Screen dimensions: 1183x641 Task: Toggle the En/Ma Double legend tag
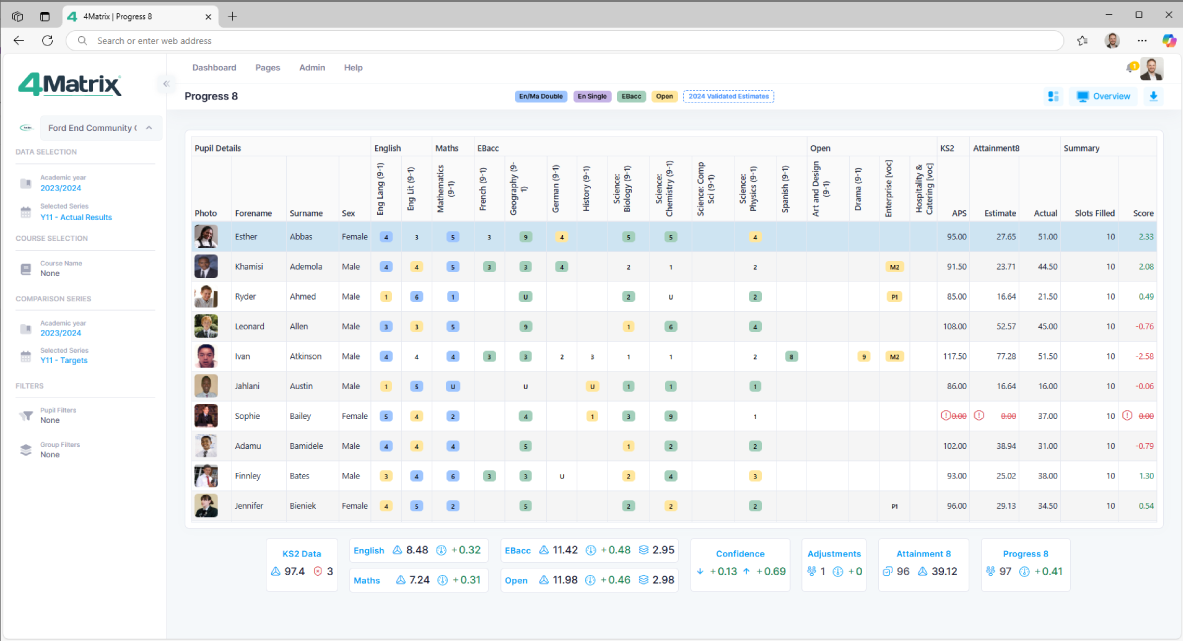pos(541,96)
